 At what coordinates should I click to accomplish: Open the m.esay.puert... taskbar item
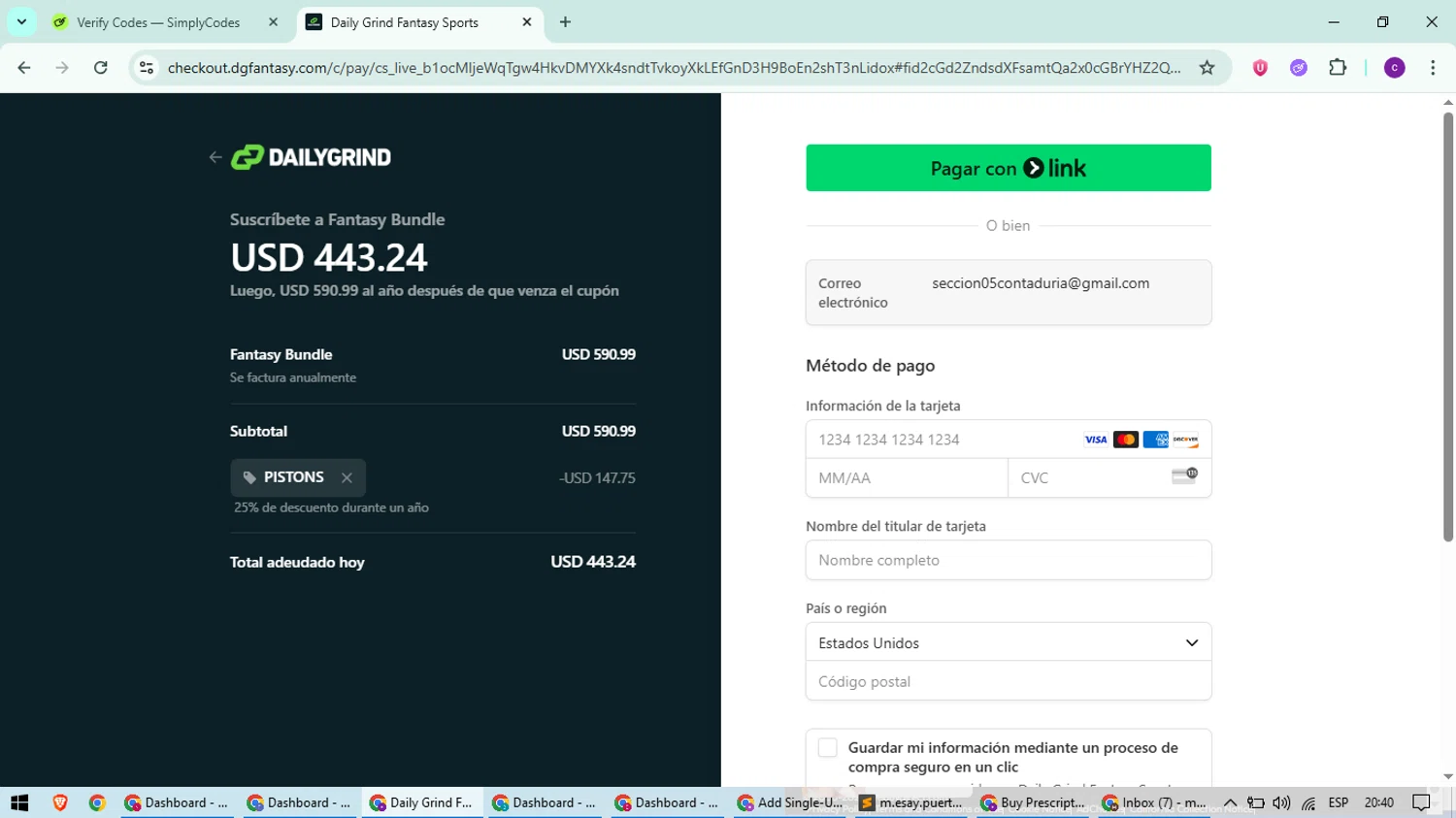click(x=912, y=802)
